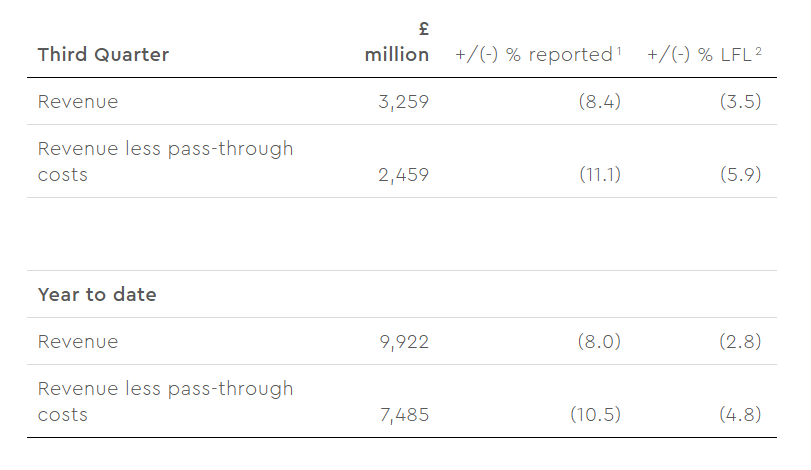Select the (10.5) reported percentage
The height and width of the screenshot is (470, 811).
click(x=596, y=415)
